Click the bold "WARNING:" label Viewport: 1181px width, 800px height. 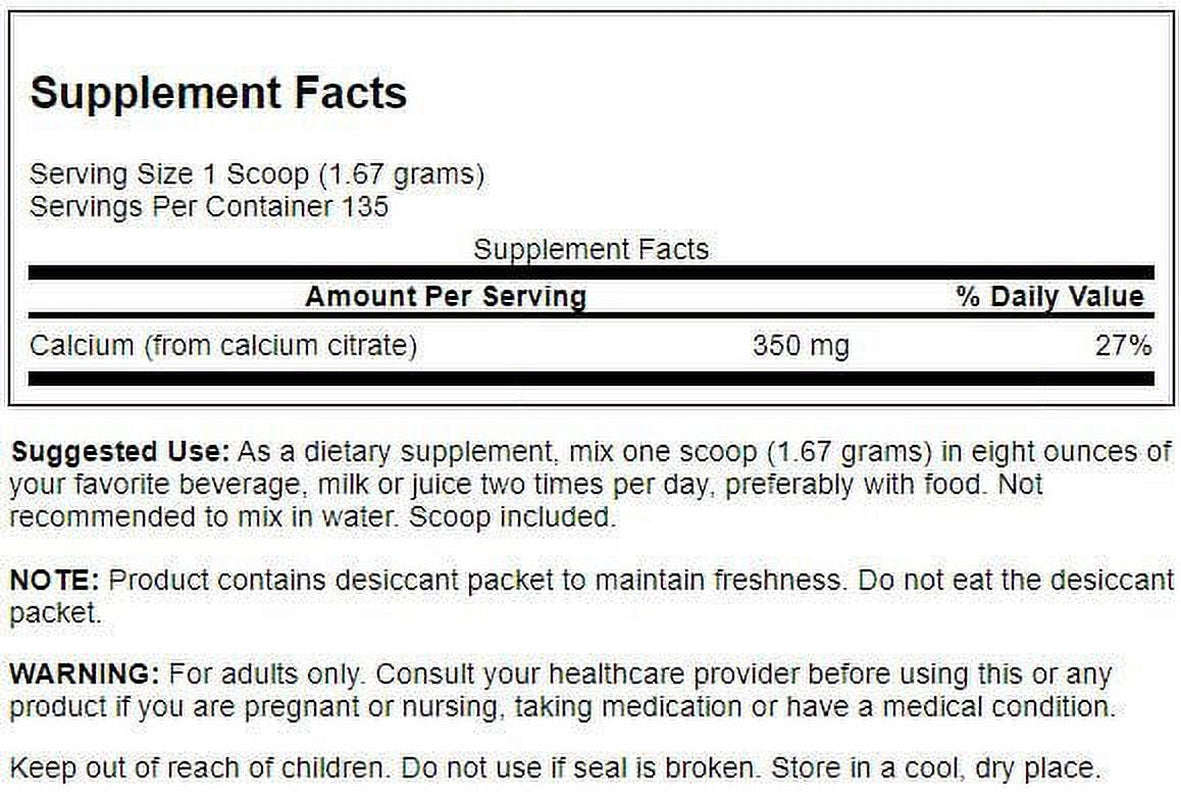coord(85,674)
